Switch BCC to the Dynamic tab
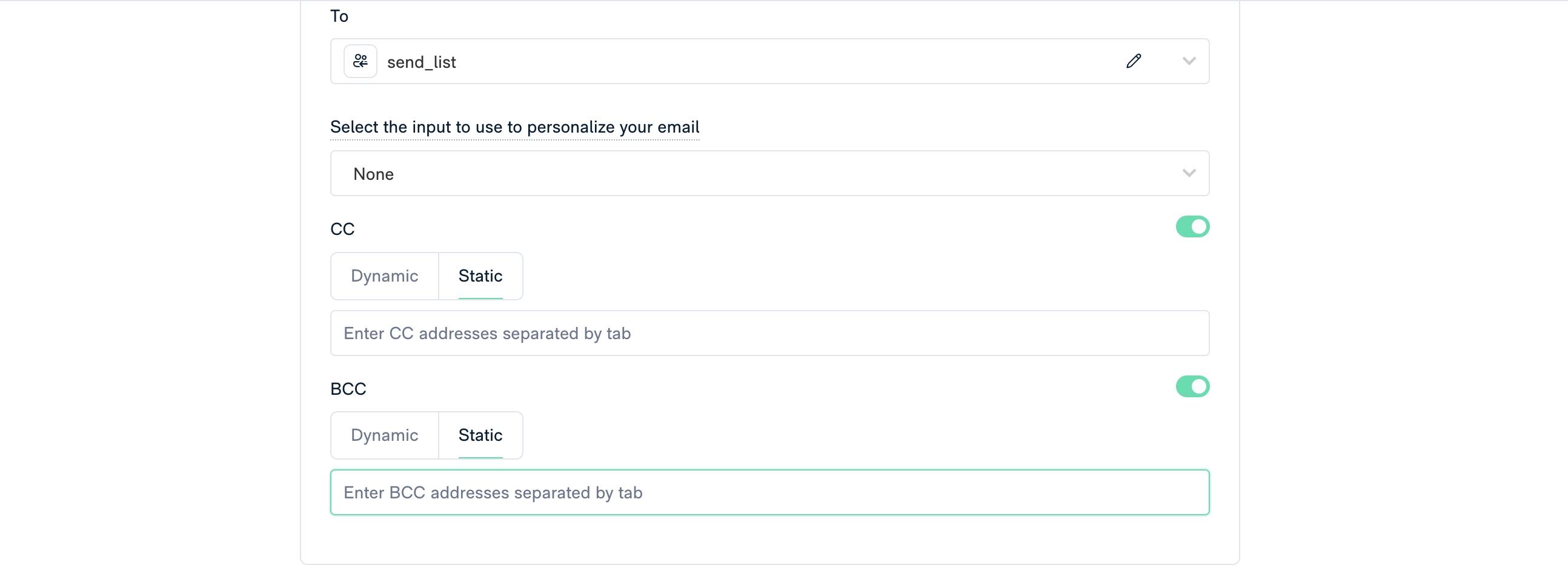 tap(384, 435)
